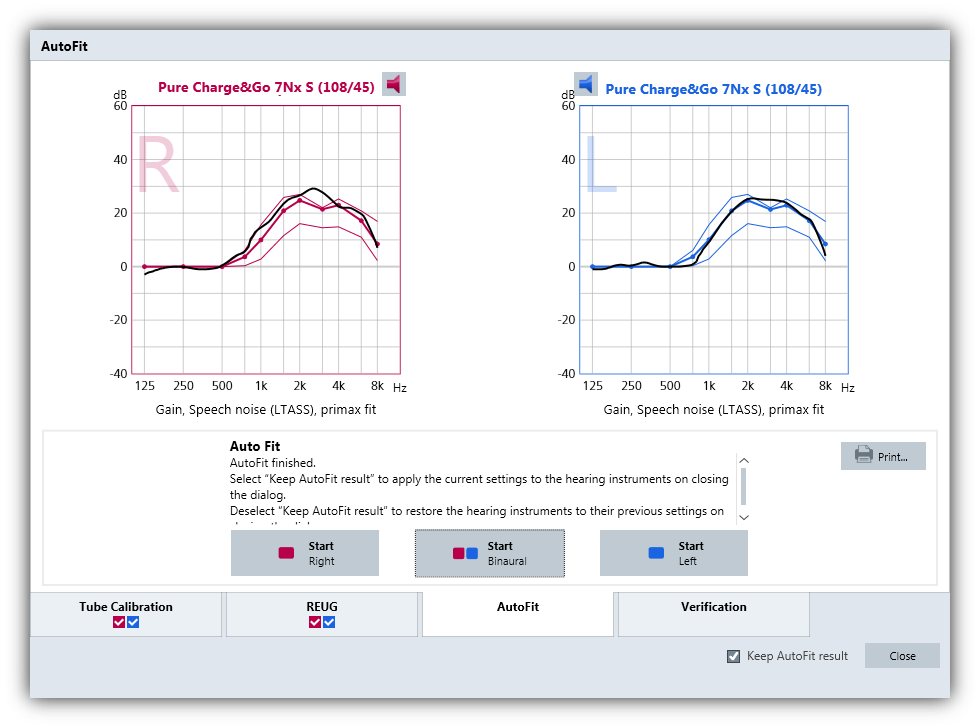Start AutoFit for the Left ear
The image size is (980, 728).
pos(674,553)
